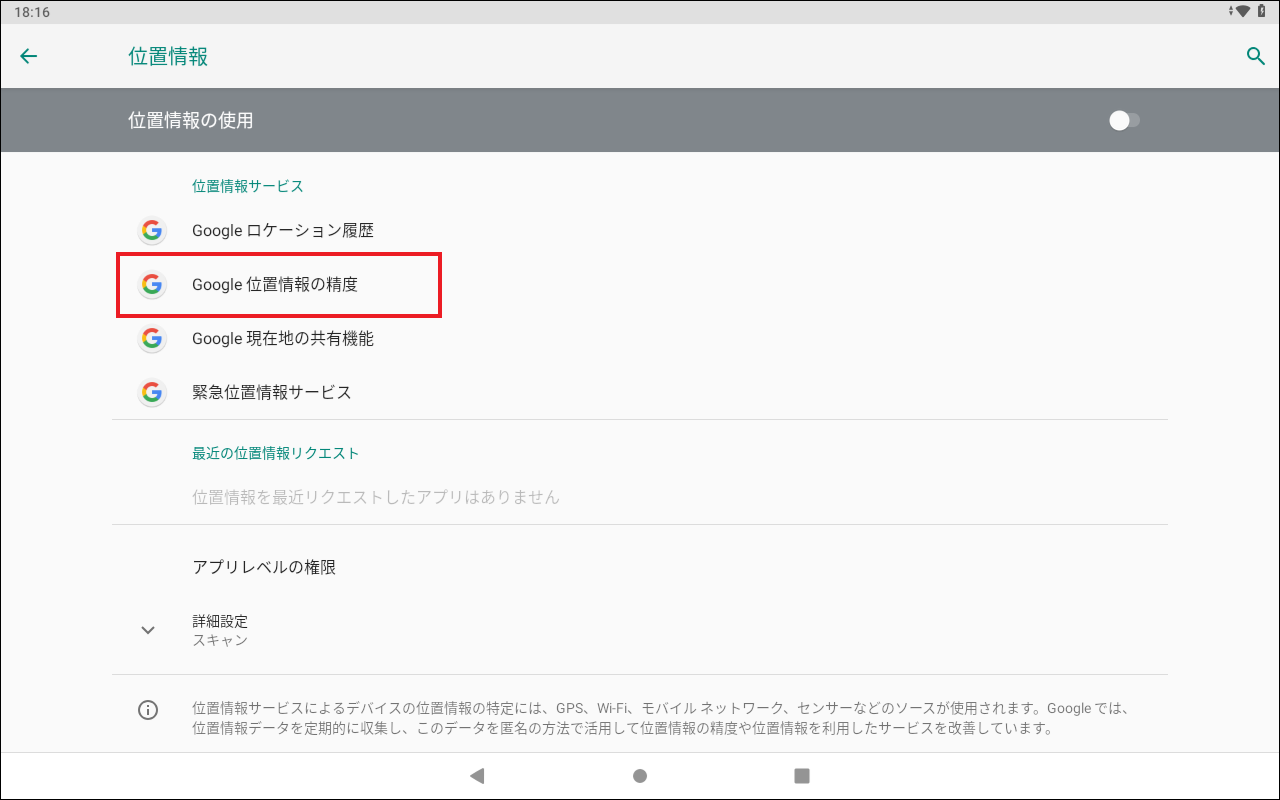Image resolution: width=1280 pixels, height=800 pixels.
Task: Open アプリレベルの権限
Action: pos(264,567)
